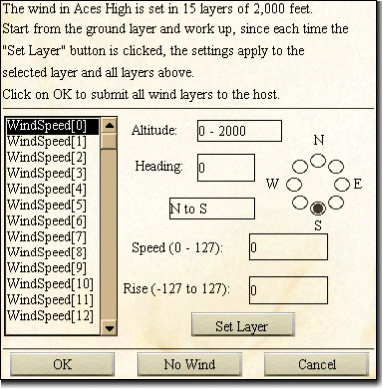The width and height of the screenshot is (383, 389).
Task: Cancel the wind settings dialog
Action: (317, 364)
